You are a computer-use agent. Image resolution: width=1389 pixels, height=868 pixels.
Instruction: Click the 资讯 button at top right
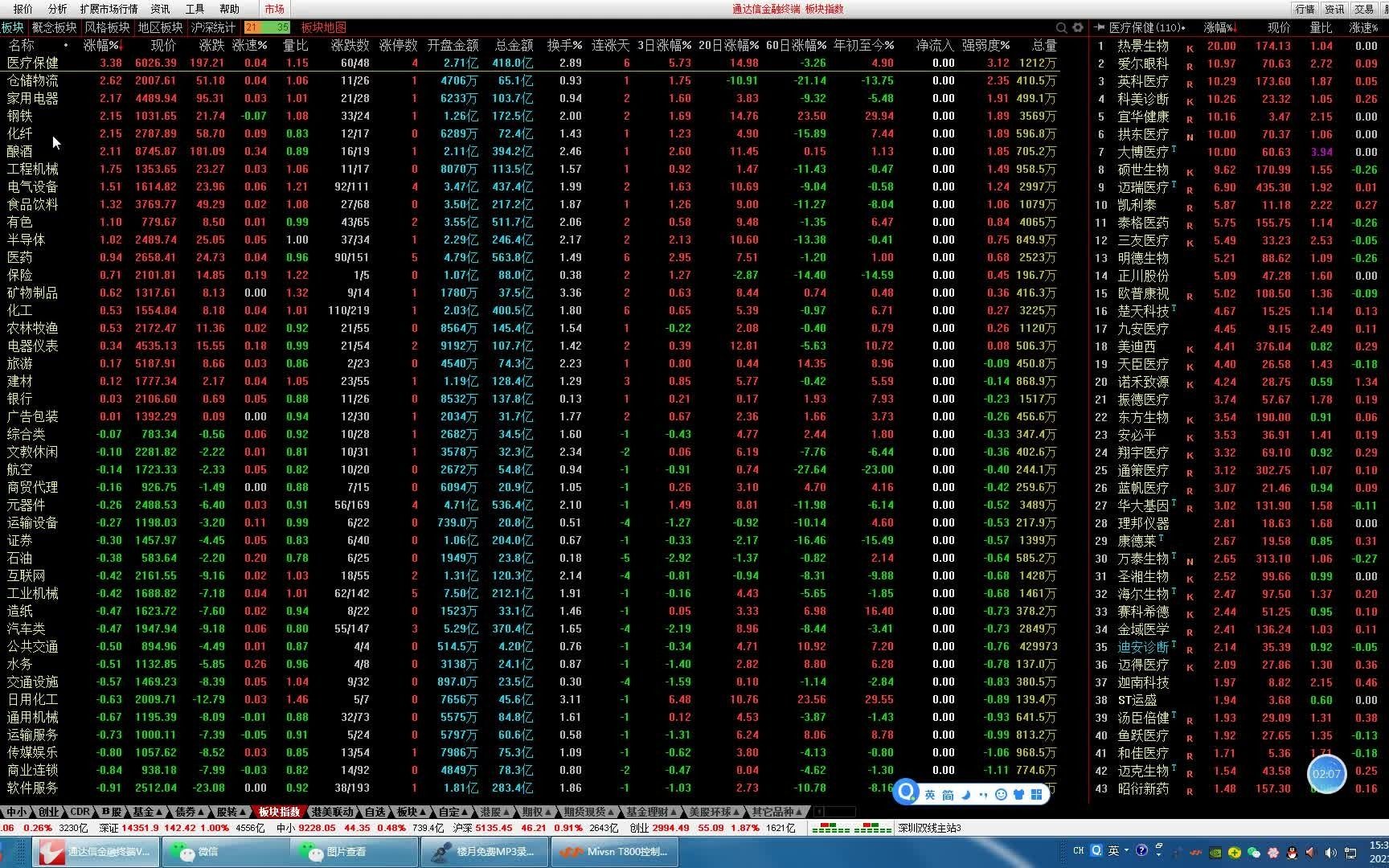click(1334, 9)
